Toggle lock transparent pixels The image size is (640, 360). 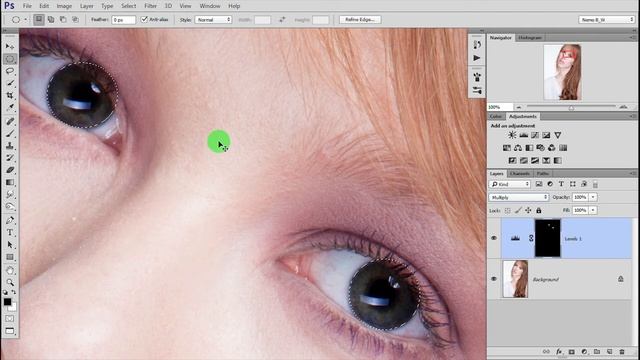point(507,211)
